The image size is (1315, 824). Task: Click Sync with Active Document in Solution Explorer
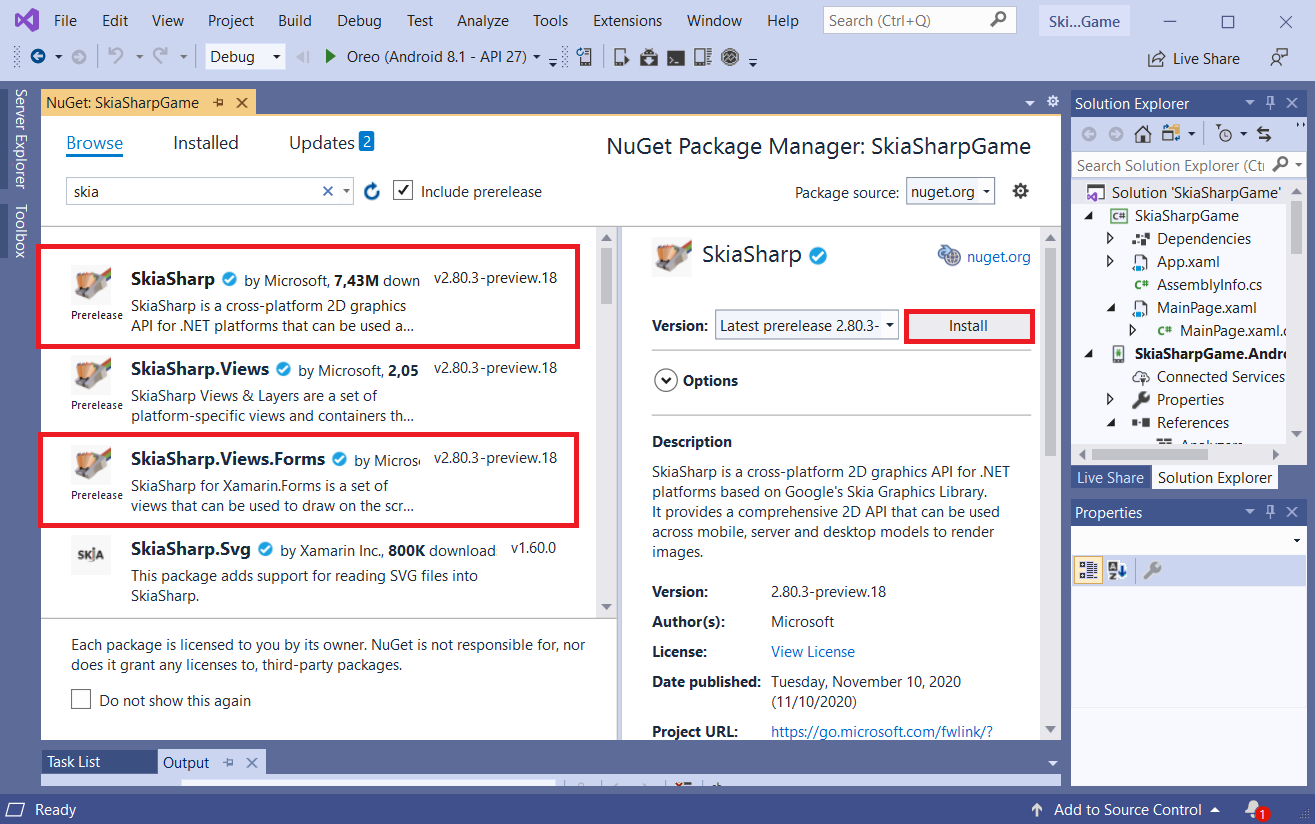tap(1263, 133)
